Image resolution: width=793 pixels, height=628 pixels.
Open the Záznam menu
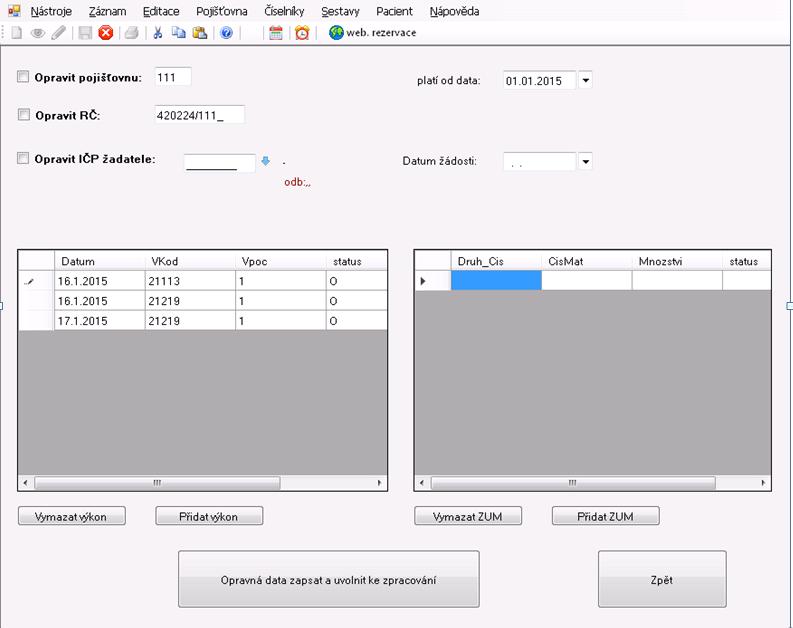tap(107, 11)
